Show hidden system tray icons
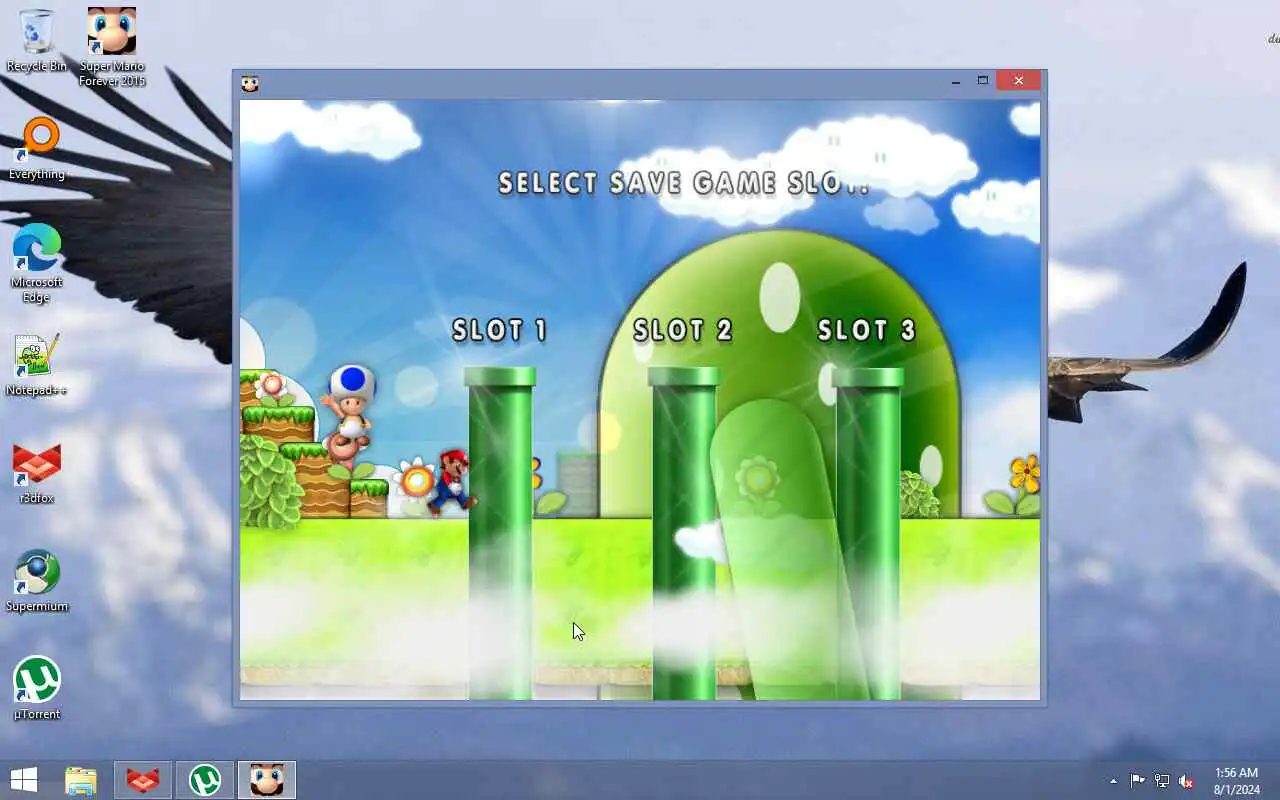1280x800 pixels. click(x=1113, y=781)
